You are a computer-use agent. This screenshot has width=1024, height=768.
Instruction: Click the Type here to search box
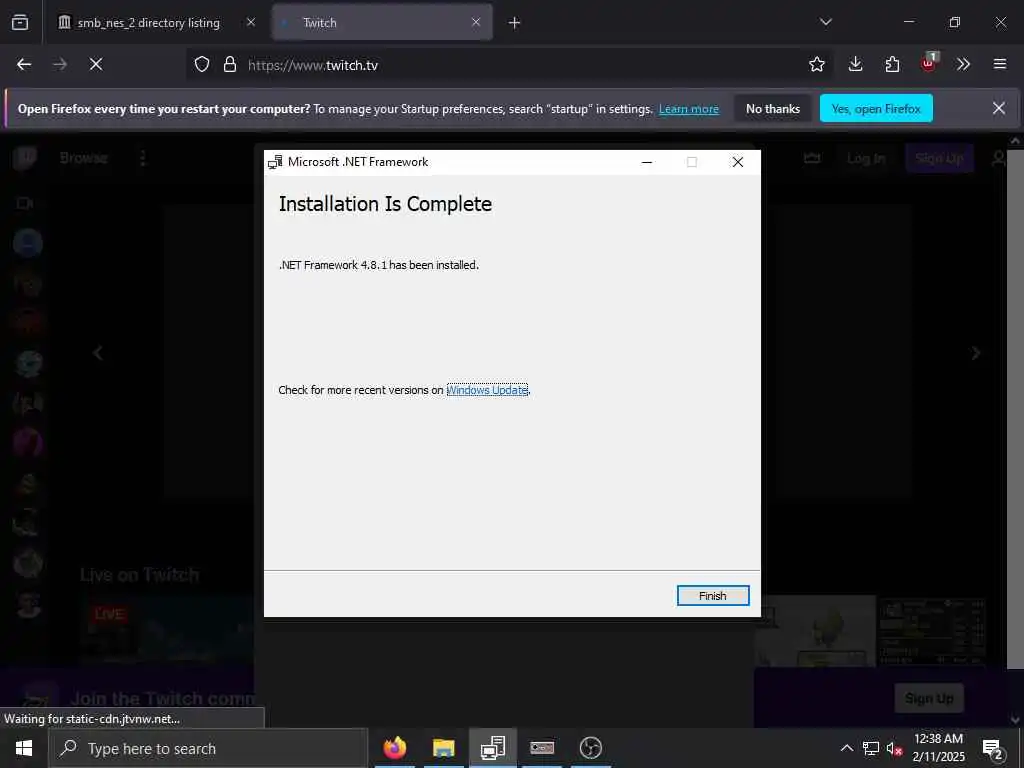point(208,748)
